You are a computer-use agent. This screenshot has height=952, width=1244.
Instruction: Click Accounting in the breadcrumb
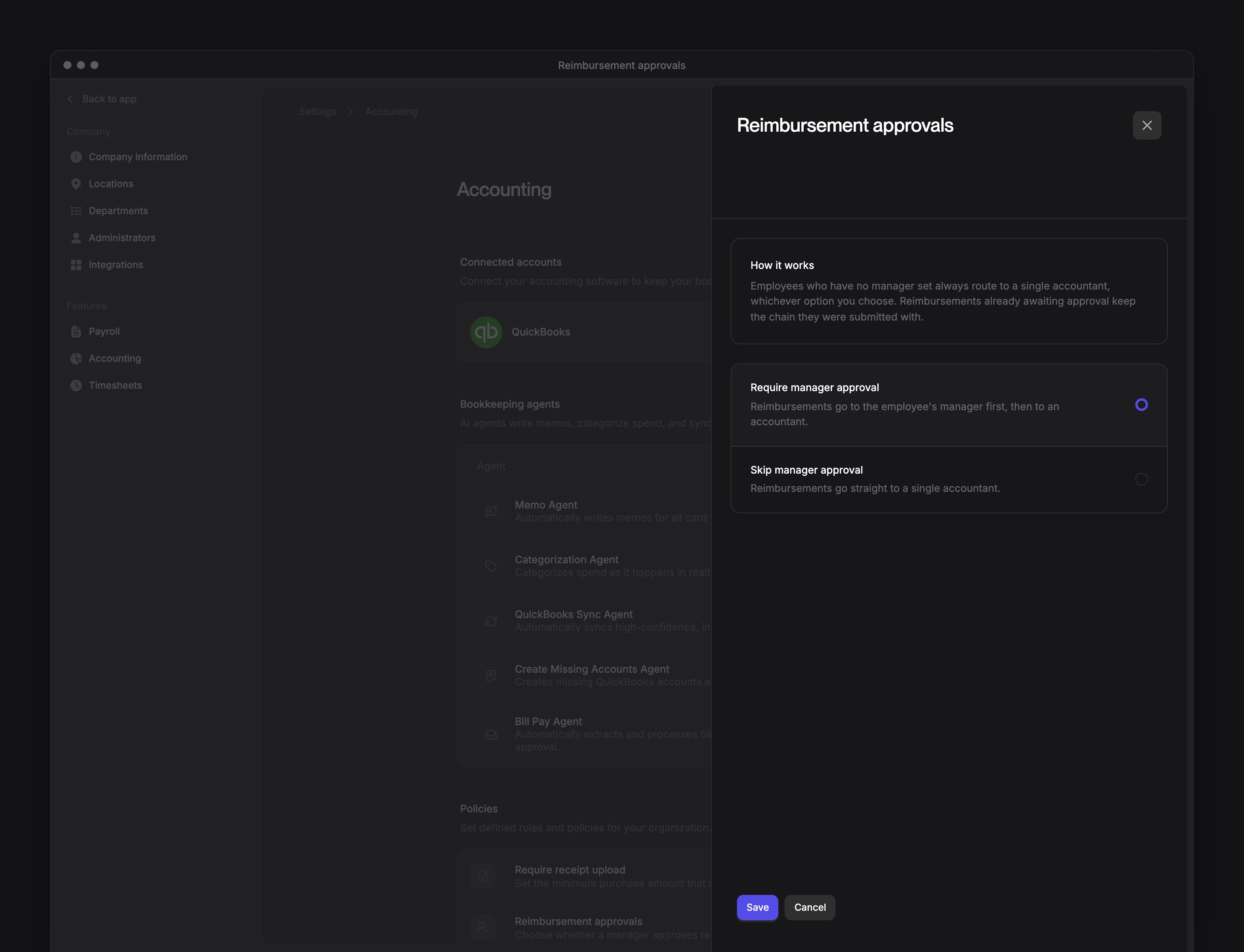tap(391, 111)
